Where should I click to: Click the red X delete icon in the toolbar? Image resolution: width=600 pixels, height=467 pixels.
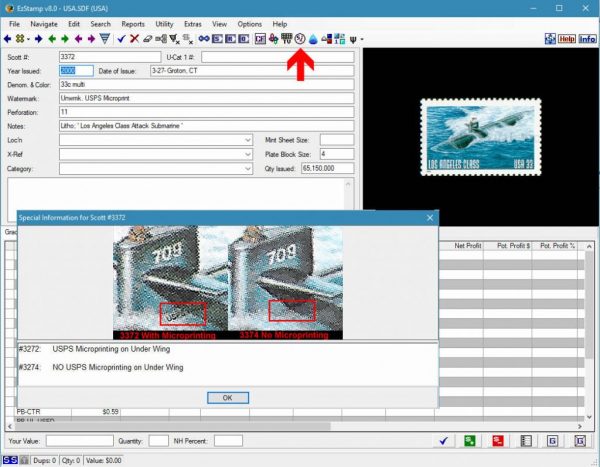134,38
